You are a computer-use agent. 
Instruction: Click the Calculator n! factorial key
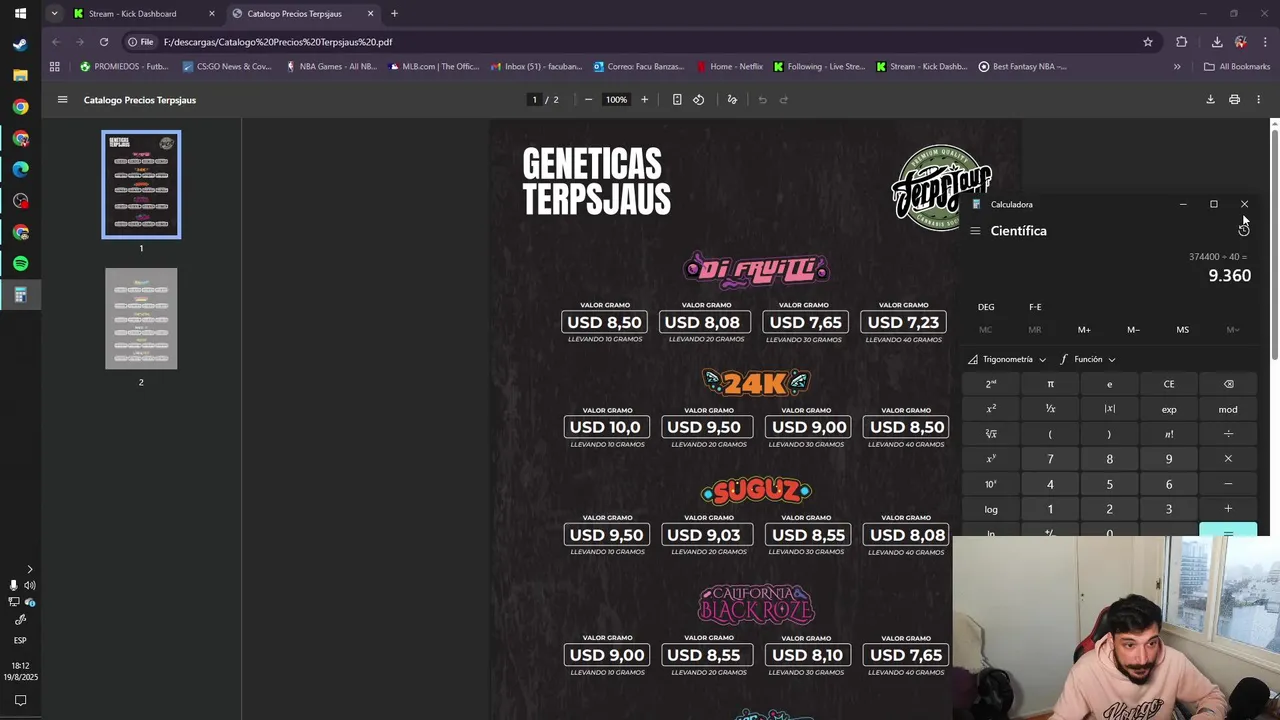click(x=1169, y=434)
